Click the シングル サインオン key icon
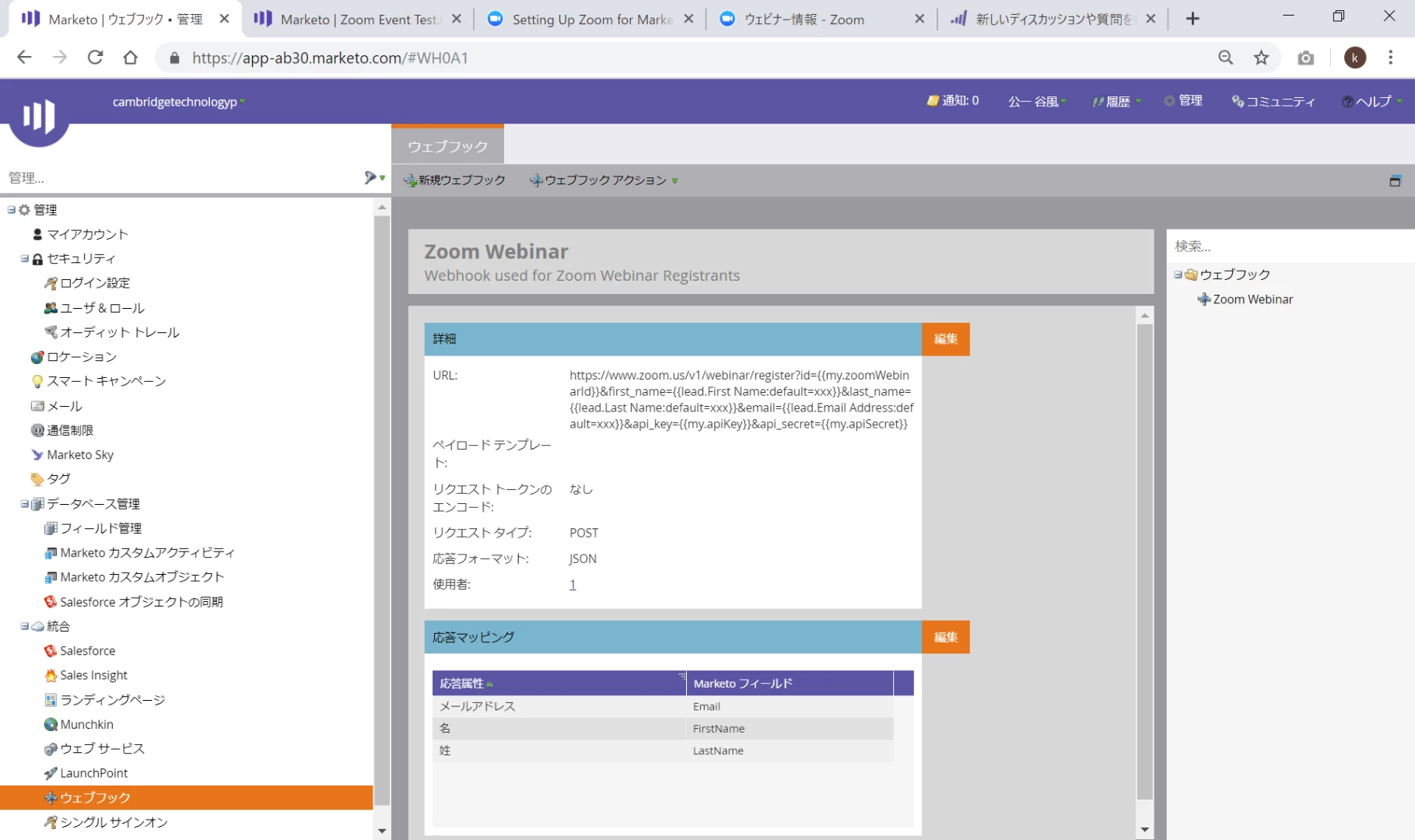 click(51, 822)
